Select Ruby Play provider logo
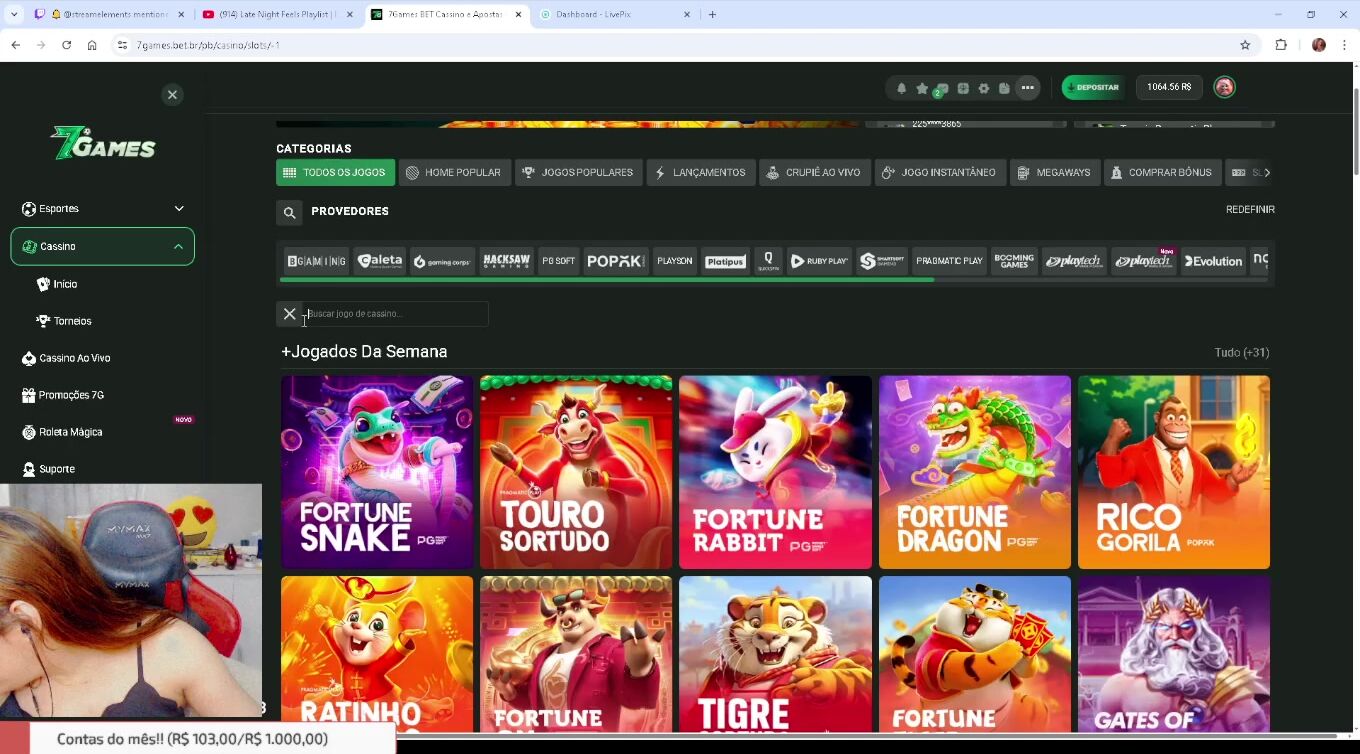Image resolution: width=1360 pixels, height=754 pixels. 819,261
